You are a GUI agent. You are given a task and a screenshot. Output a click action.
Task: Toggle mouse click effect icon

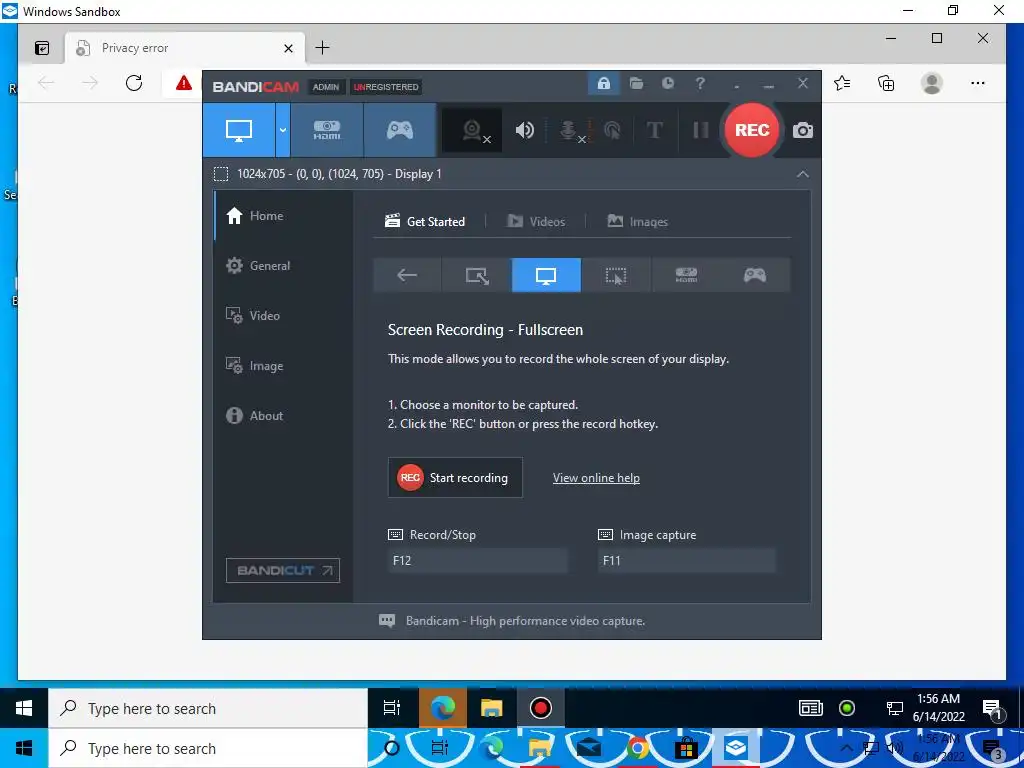click(612, 130)
